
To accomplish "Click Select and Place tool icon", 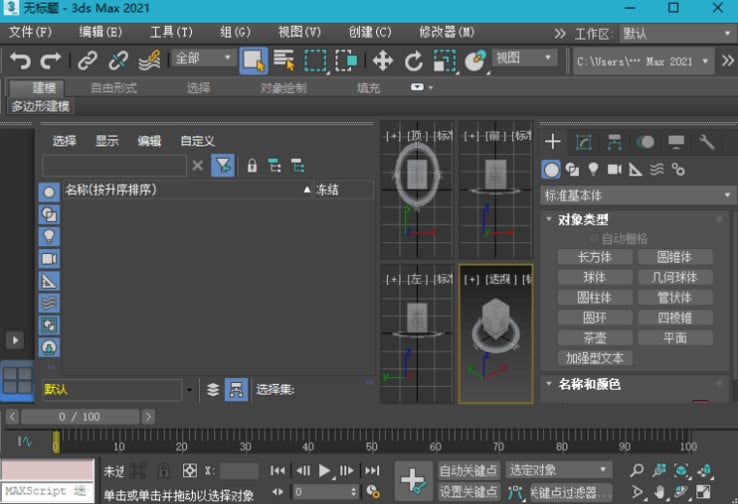I will pyautogui.click(x=475, y=61).
